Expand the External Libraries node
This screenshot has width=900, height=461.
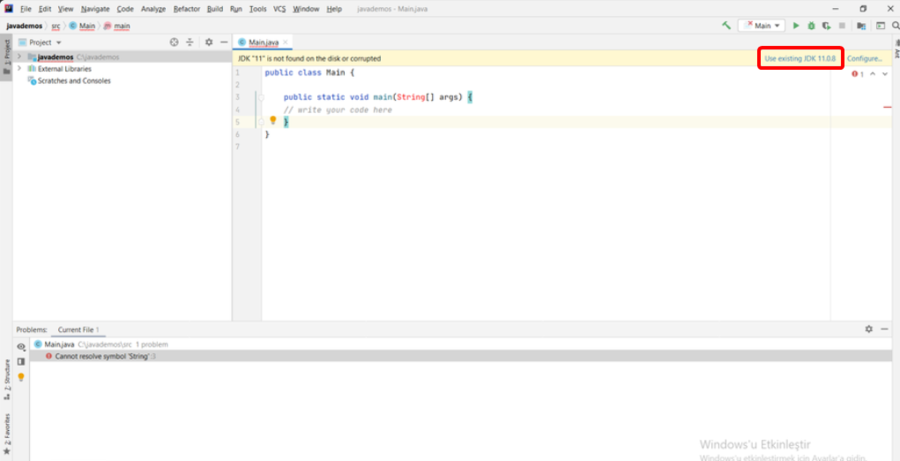20,68
